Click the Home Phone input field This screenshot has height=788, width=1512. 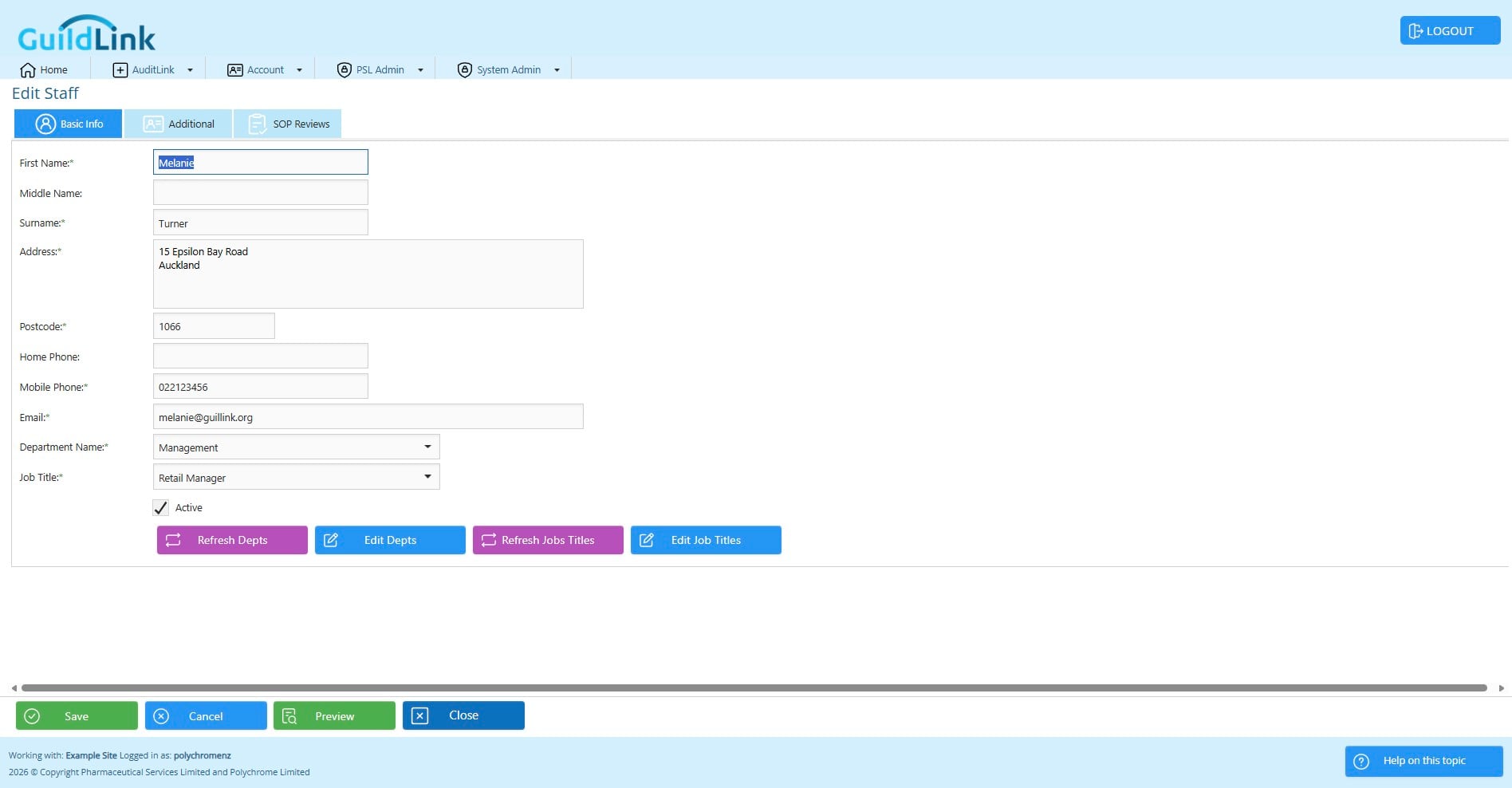coord(261,356)
